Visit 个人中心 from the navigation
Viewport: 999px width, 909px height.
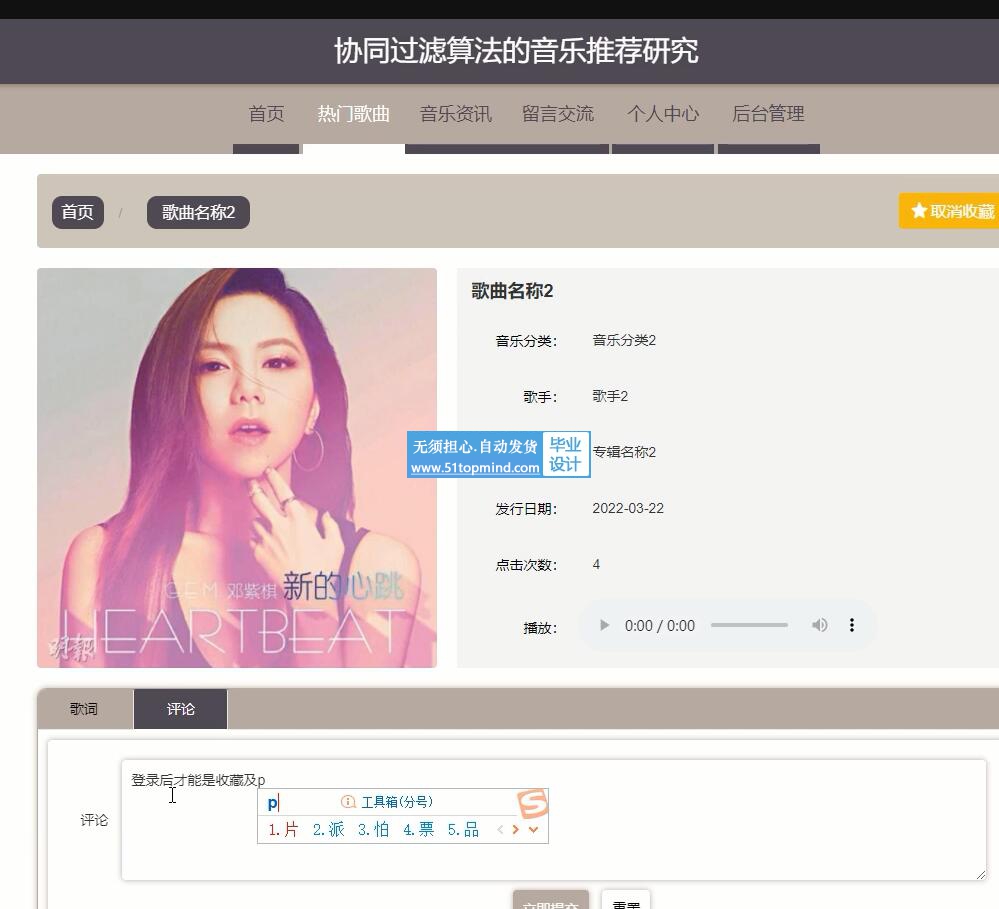663,114
